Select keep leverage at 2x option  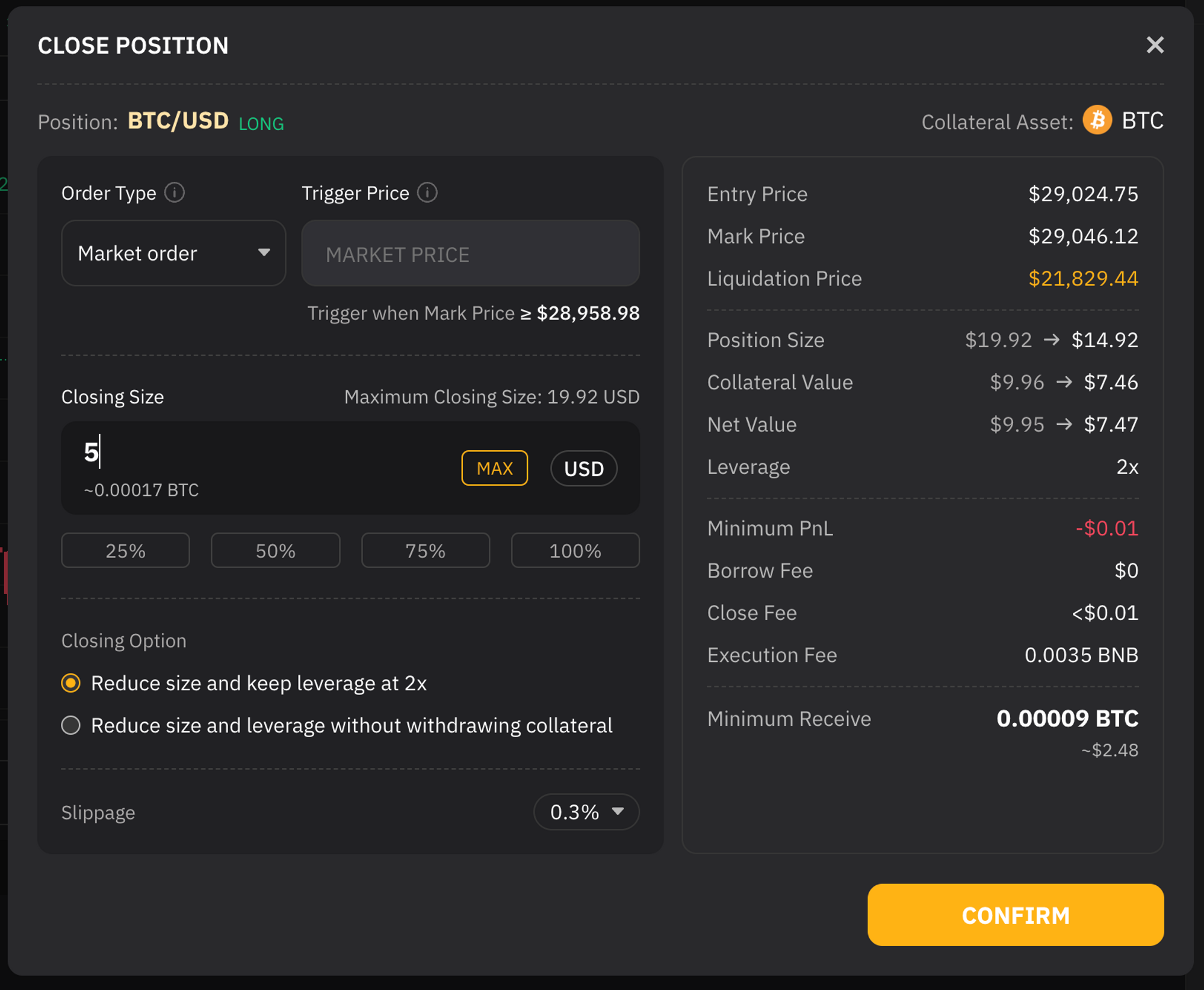click(71, 683)
